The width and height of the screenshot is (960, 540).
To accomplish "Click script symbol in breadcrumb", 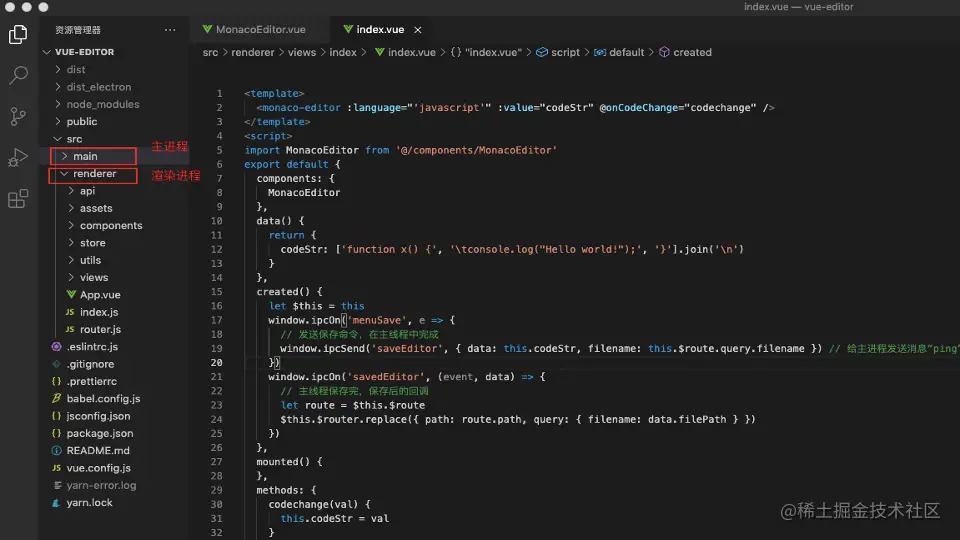I will pos(558,52).
